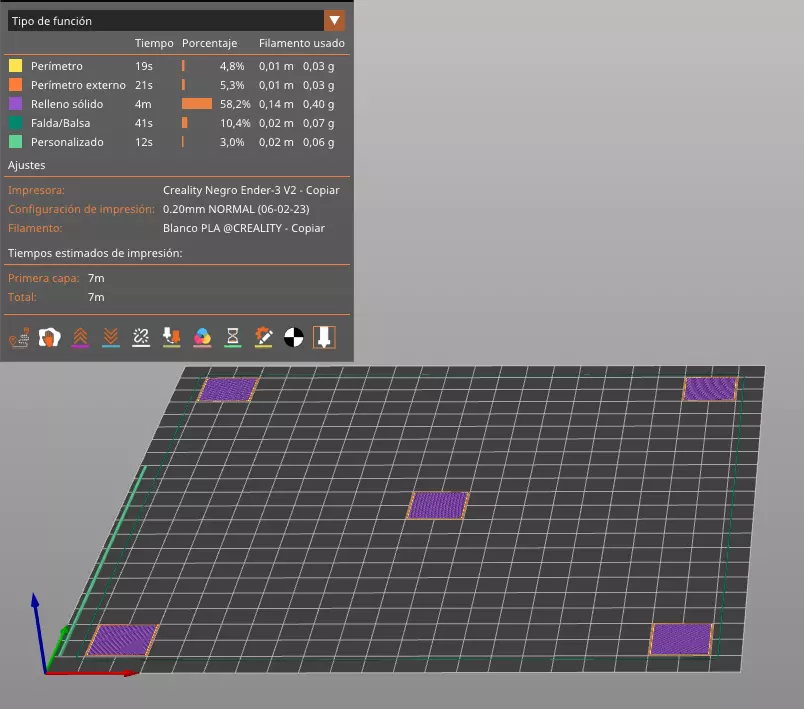Screen dimensions: 804x709
Task: Click the 10,4% percentage value
Action: pos(235,123)
